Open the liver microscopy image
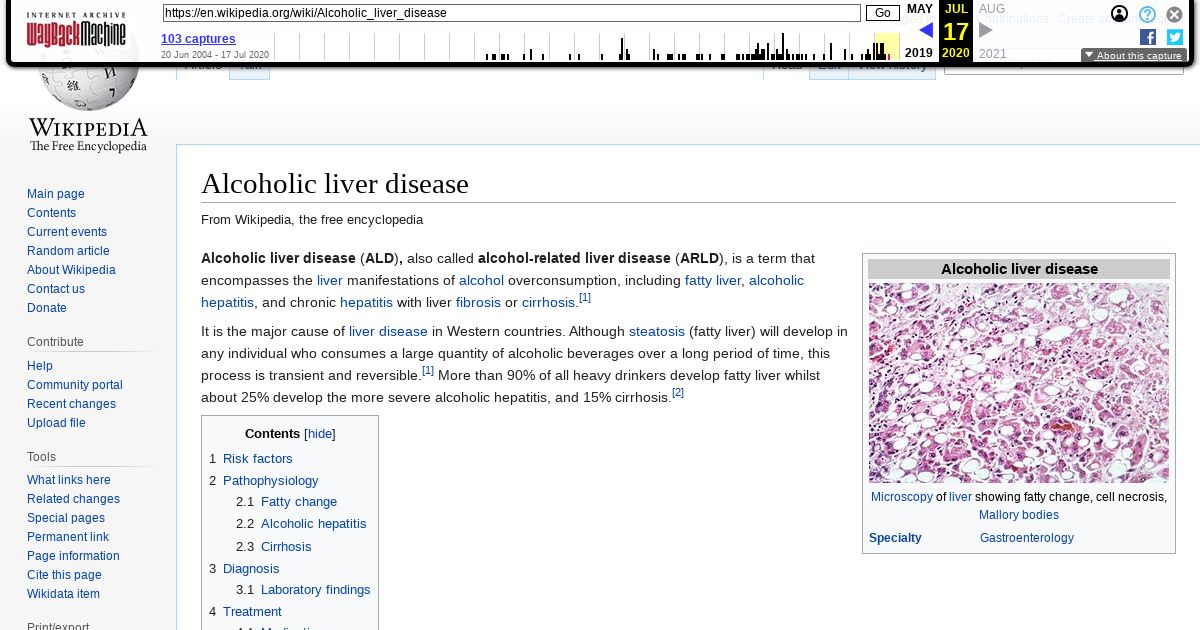 click(1019, 383)
